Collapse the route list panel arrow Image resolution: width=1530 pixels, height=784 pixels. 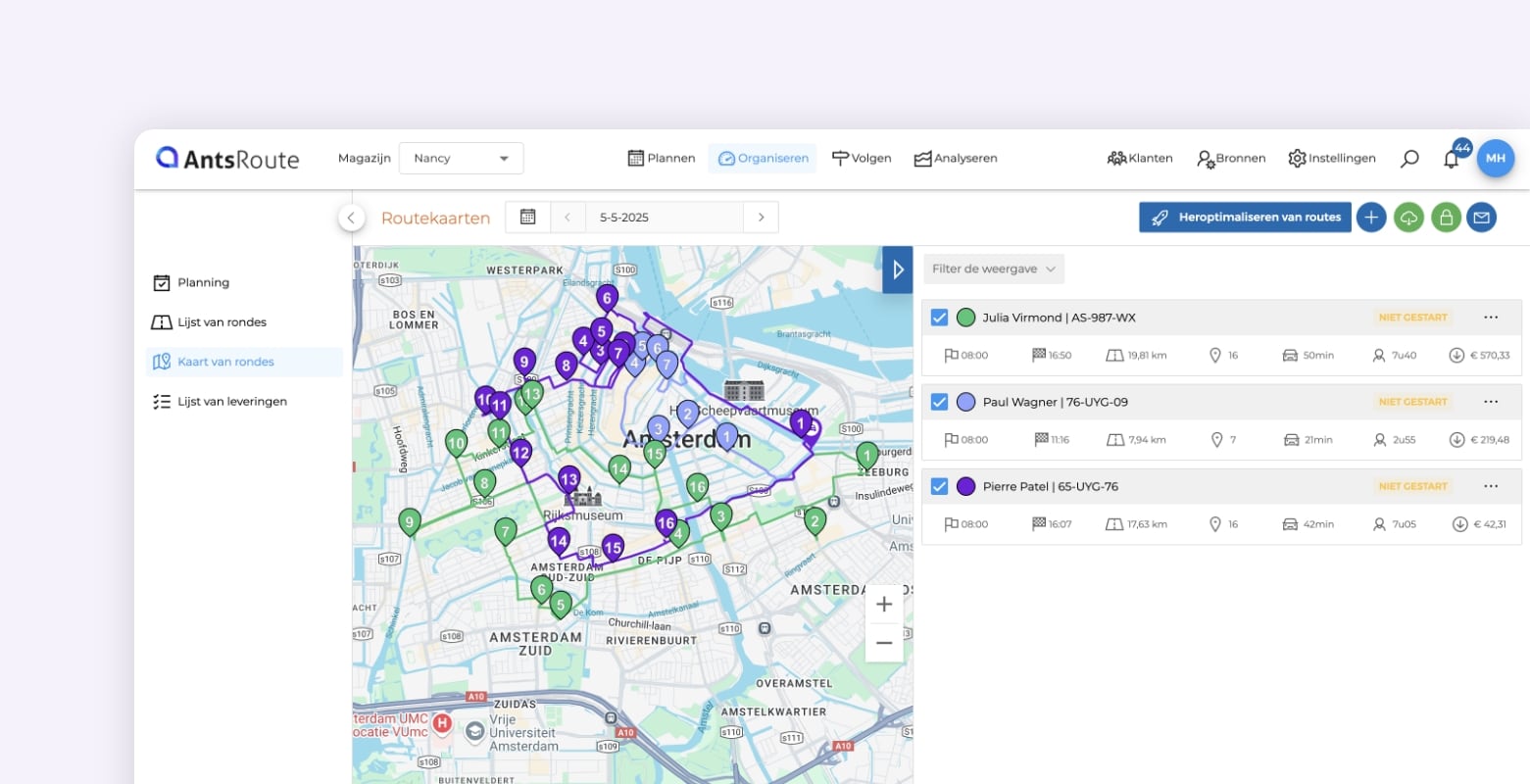(x=898, y=269)
